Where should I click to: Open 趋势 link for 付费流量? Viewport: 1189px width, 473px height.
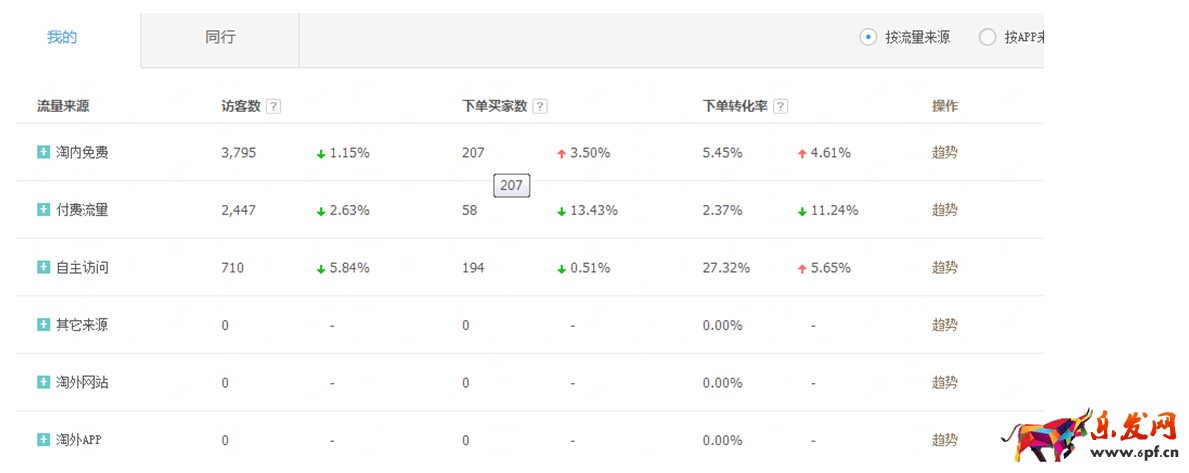pos(944,210)
